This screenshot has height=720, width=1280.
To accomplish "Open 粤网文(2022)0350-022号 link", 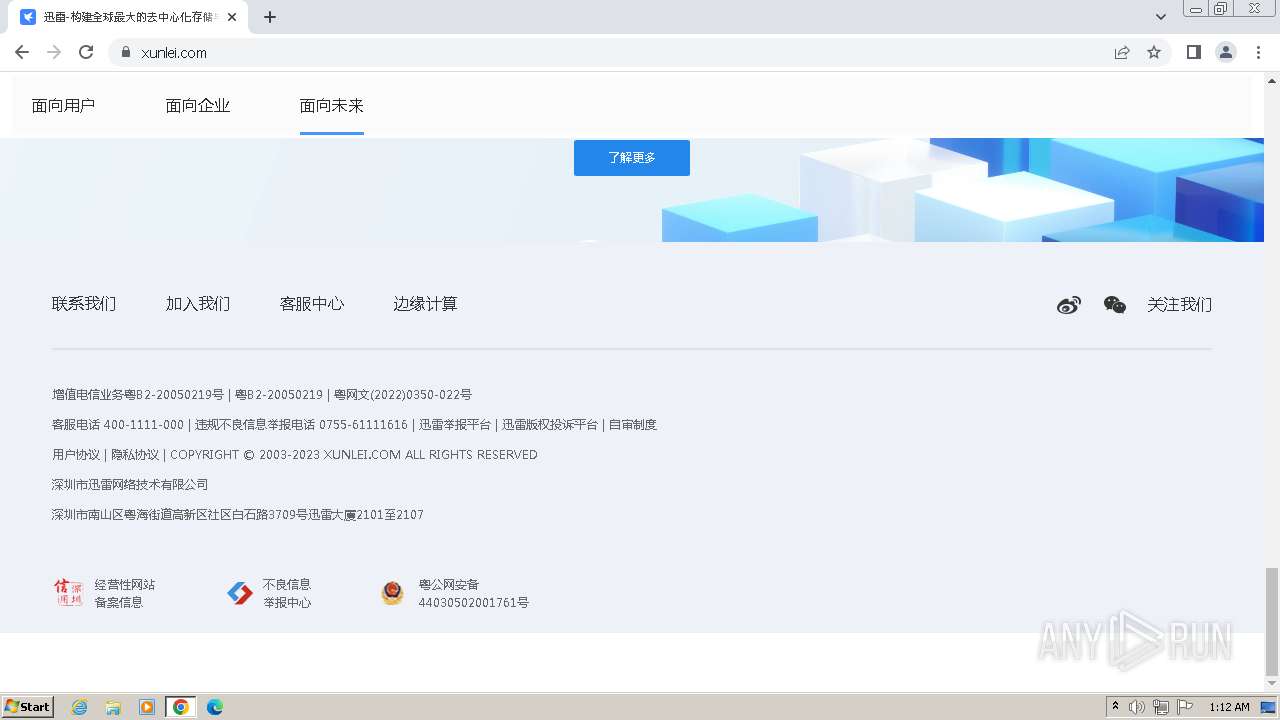I will click(403, 395).
